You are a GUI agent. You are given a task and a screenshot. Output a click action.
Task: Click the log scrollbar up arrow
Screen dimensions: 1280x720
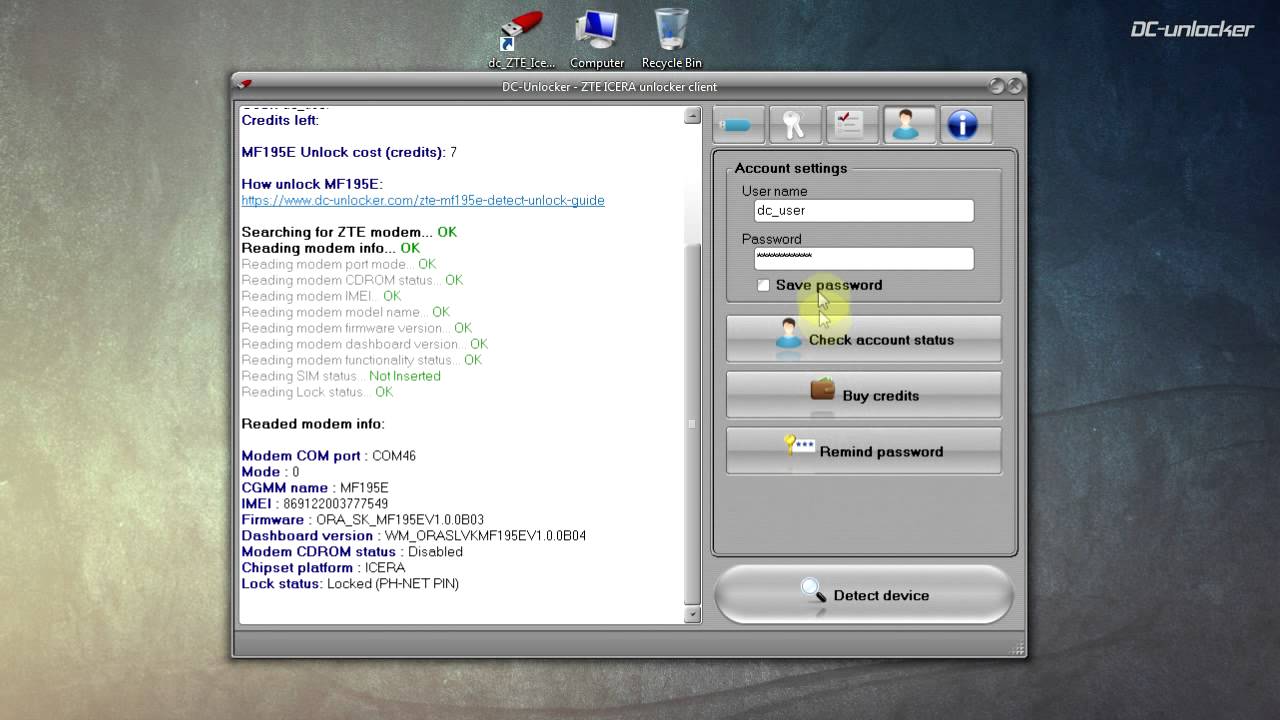[692, 116]
